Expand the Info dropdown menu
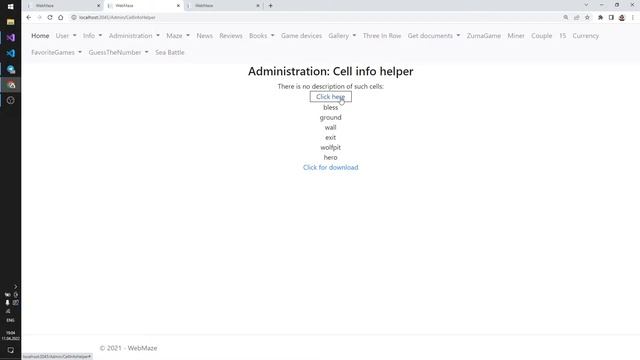This screenshot has height=360, width=640. coord(92,36)
